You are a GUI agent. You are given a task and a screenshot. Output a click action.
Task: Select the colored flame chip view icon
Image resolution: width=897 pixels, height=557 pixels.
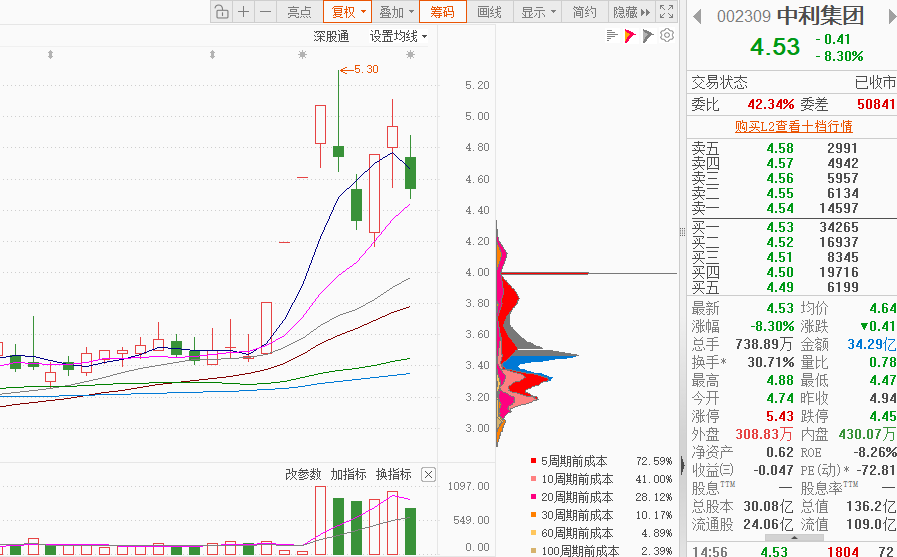point(630,36)
